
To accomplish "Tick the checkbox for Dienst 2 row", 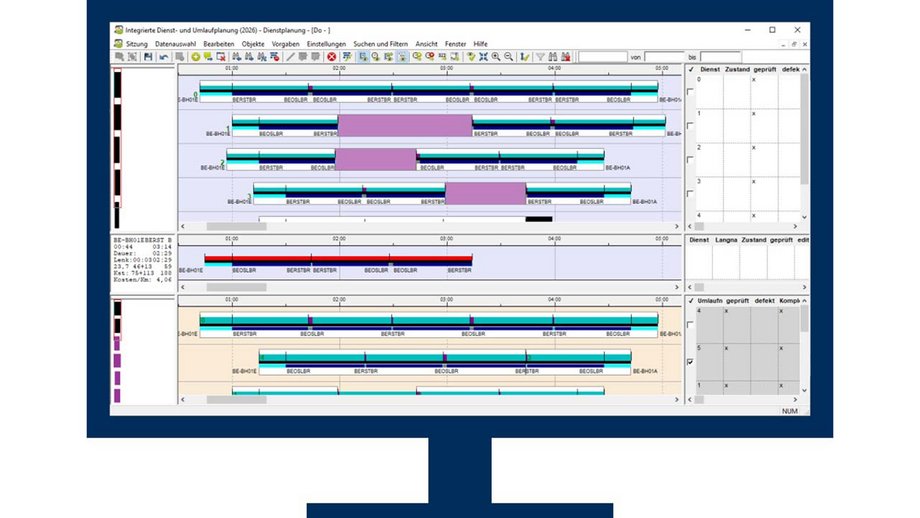I will pyautogui.click(x=690, y=159).
